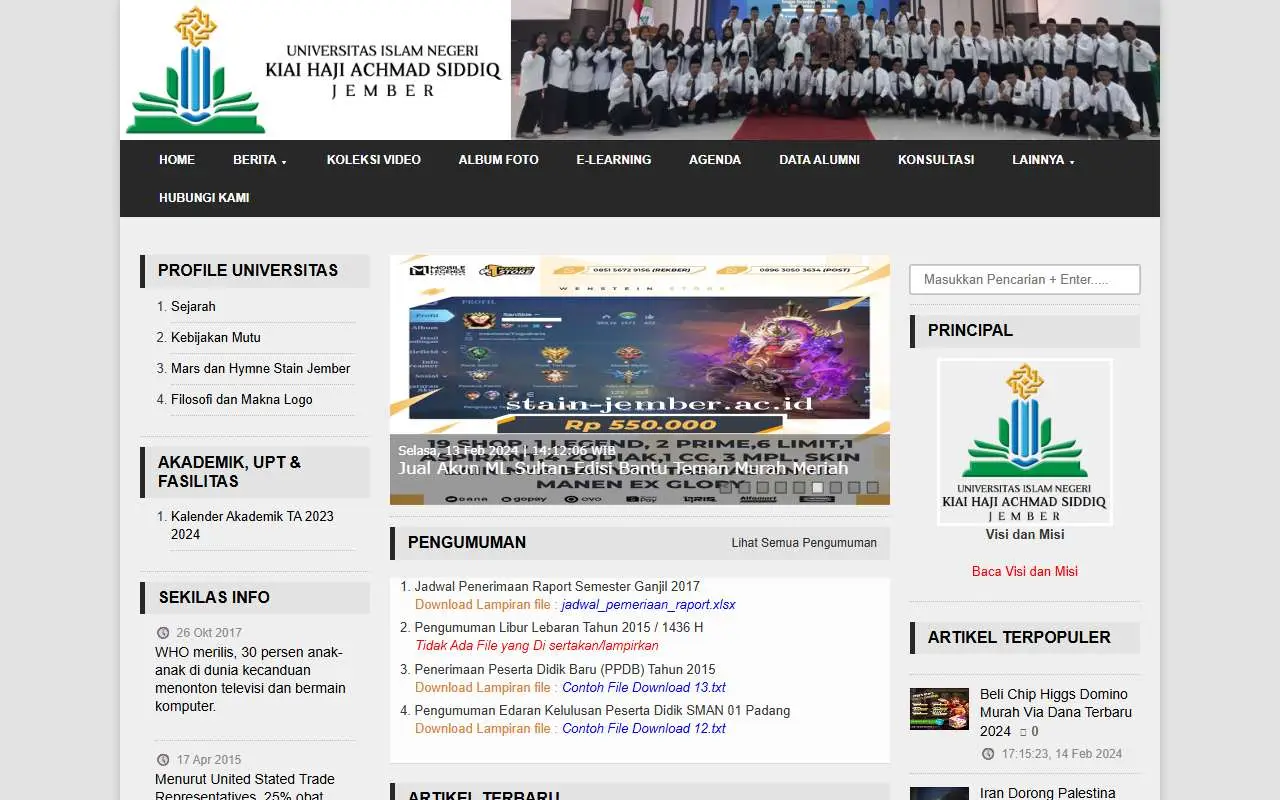Click the Sejarah profile link
This screenshot has width=1280, height=800.
coord(193,307)
